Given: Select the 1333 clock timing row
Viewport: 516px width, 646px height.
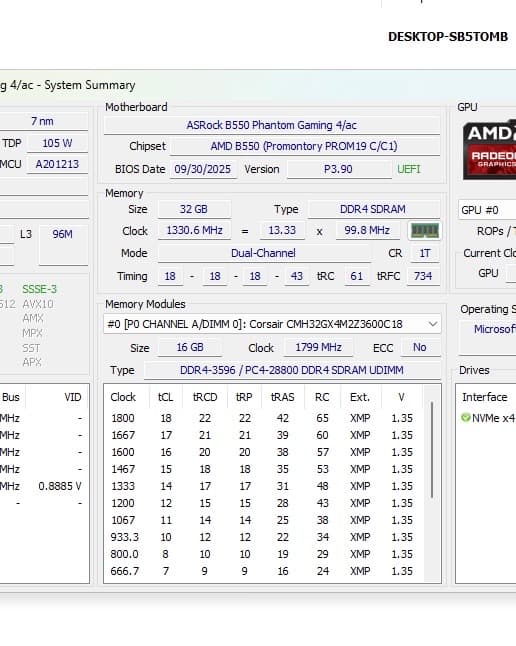Looking at the screenshot, I should pyautogui.click(x=264, y=486).
